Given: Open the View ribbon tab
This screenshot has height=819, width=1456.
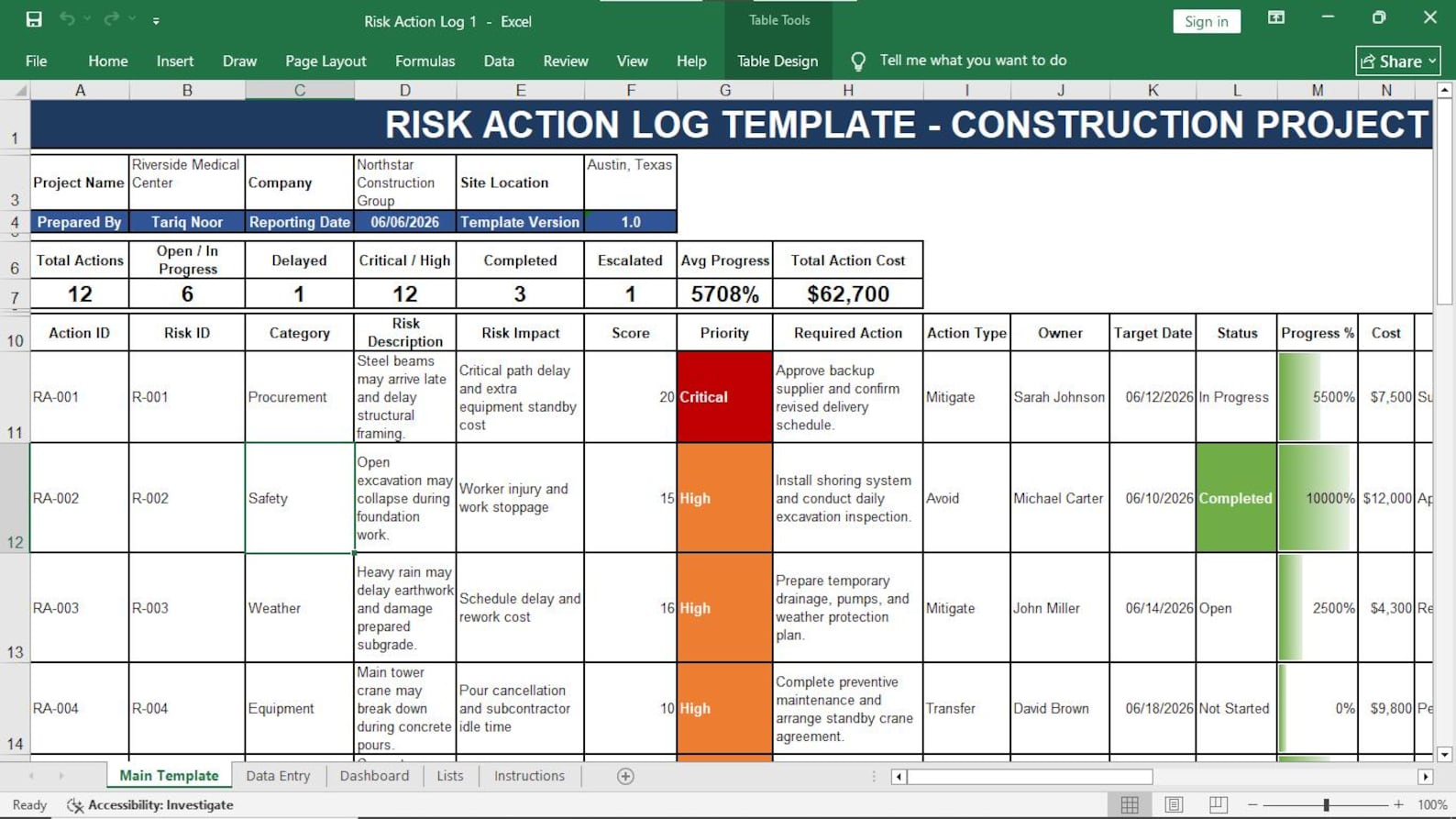Looking at the screenshot, I should pos(632,61).
